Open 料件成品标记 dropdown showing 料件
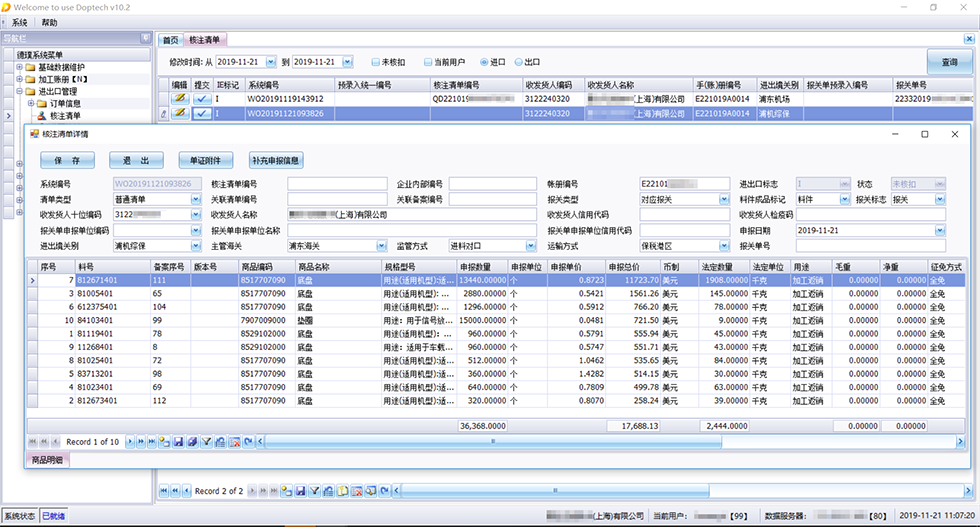The image size is (980, 527). tap(844, 199)
